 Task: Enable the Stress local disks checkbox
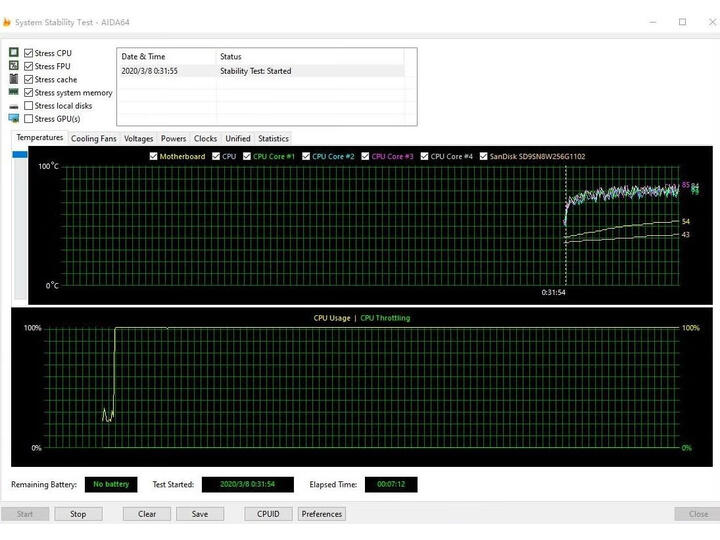28,106
